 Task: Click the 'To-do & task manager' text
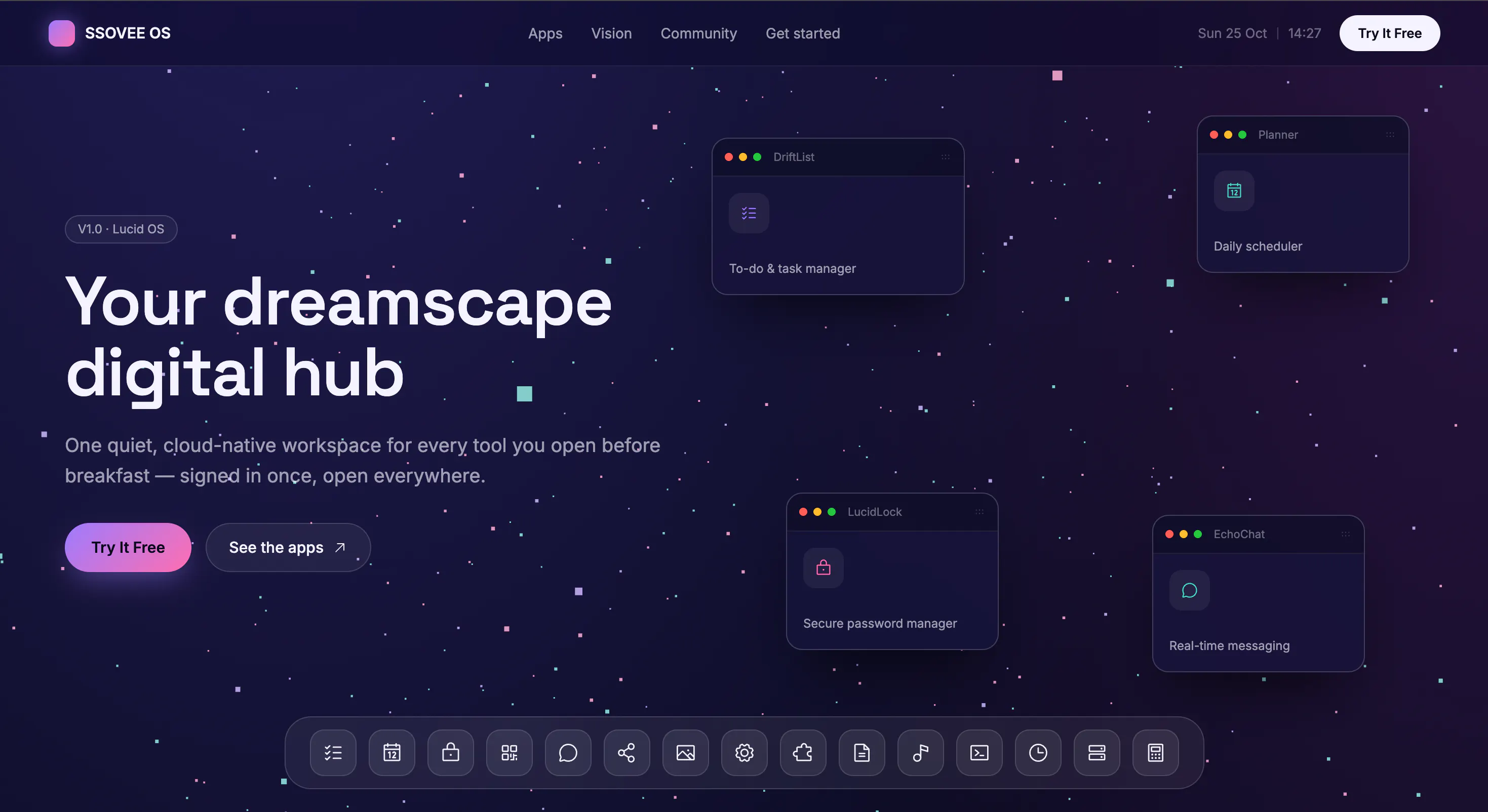click(792, 268)
